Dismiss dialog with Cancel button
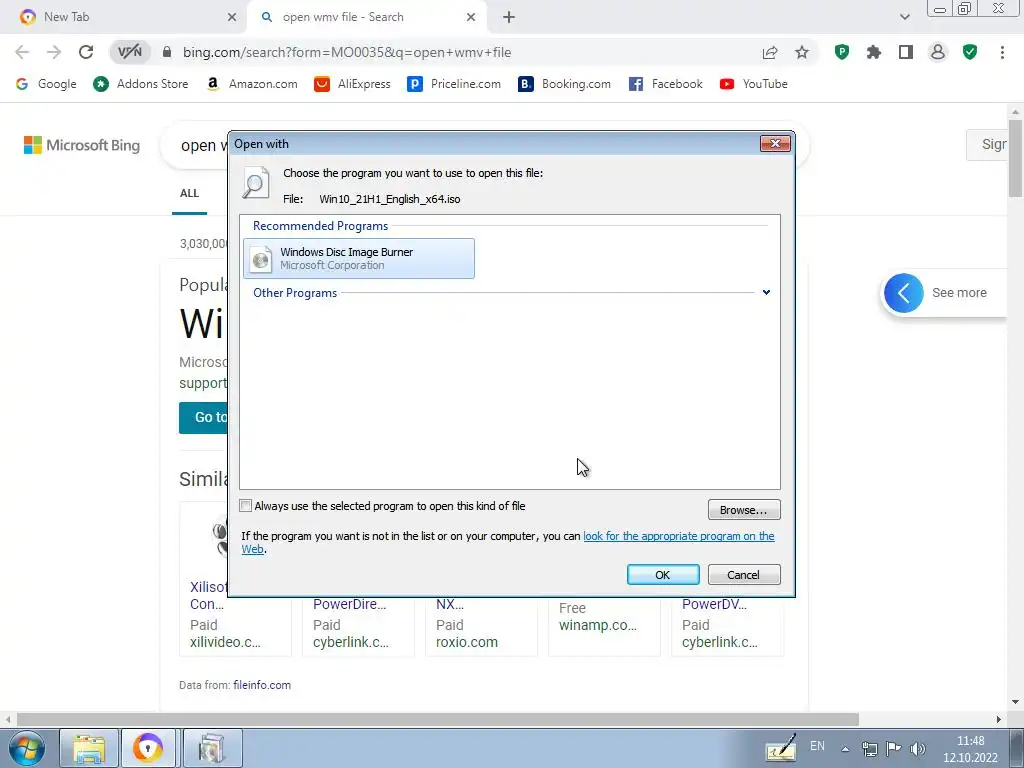This screenshot has height=768, width=1024. [744, 575]
